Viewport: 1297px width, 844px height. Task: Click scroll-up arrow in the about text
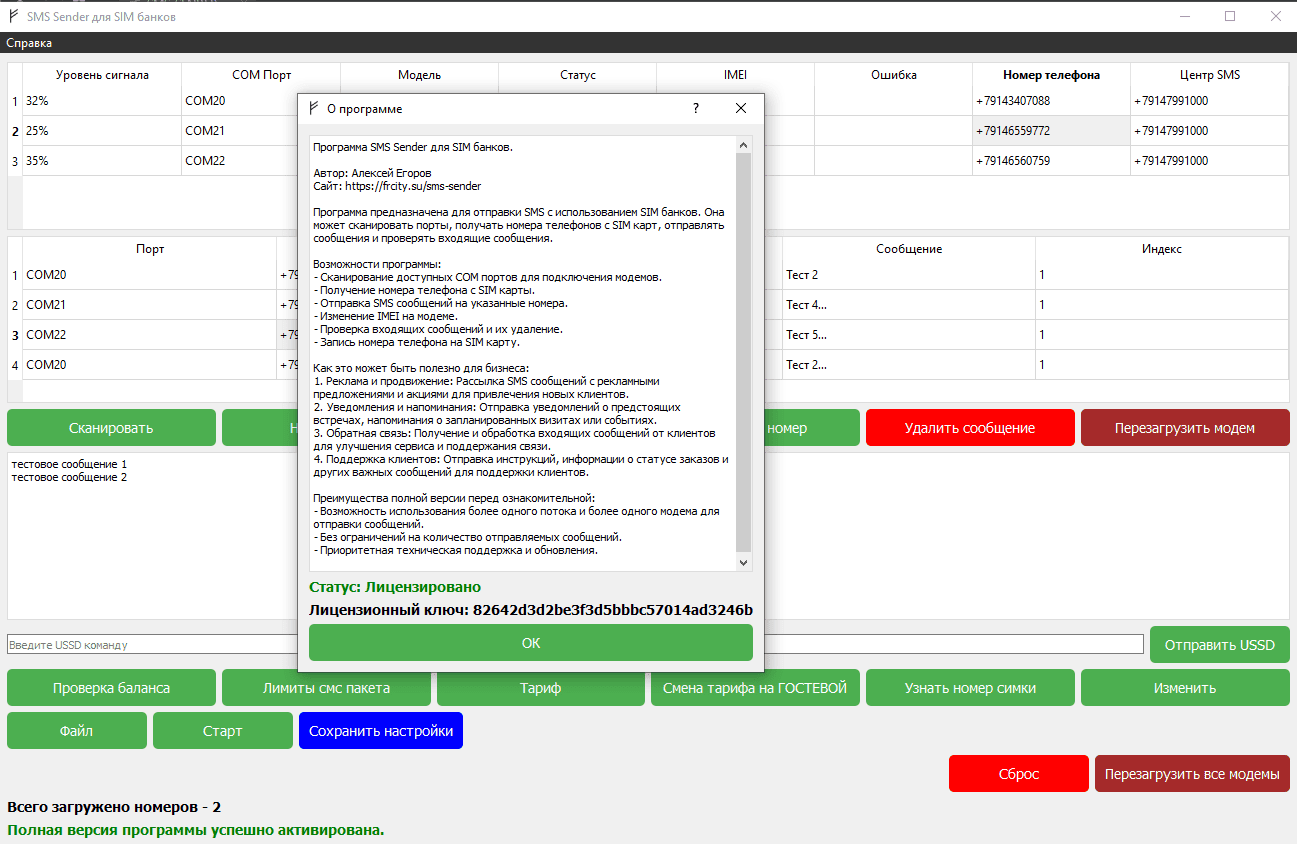pos(743,145)
